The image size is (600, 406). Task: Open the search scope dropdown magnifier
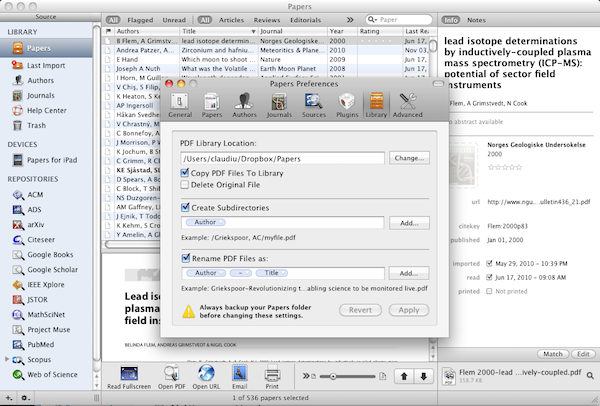point(372,20)
